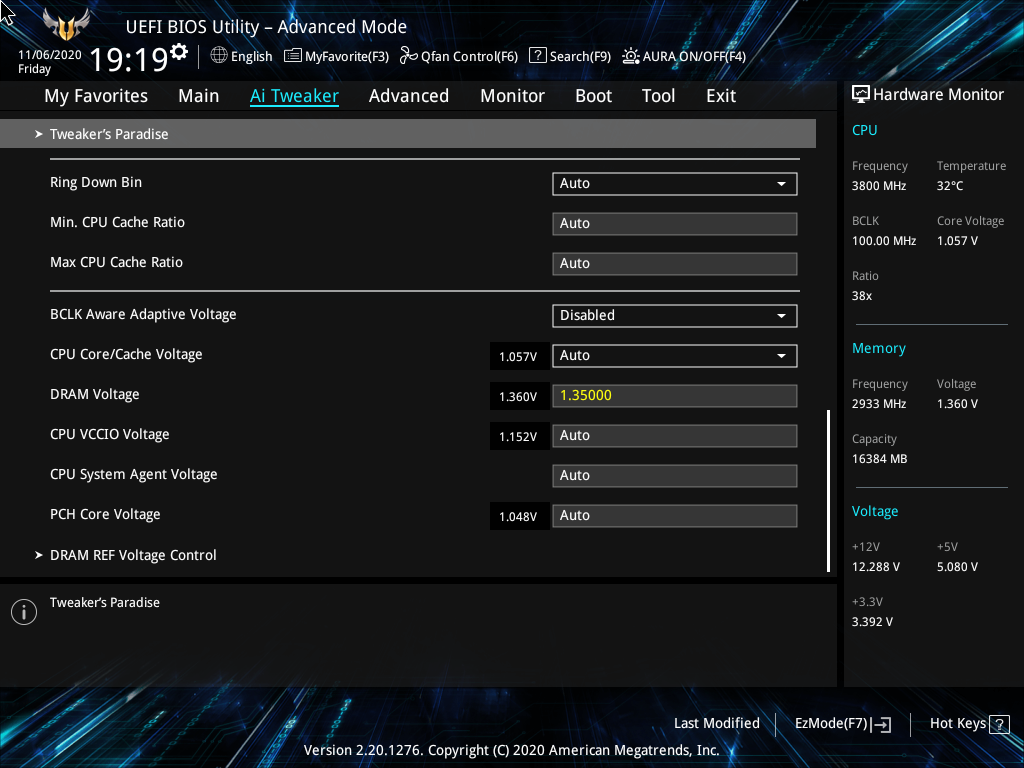Click the Hardware Monitor screen icon
This screenshot has width=1024, height=768.
[x=861, y=95]
